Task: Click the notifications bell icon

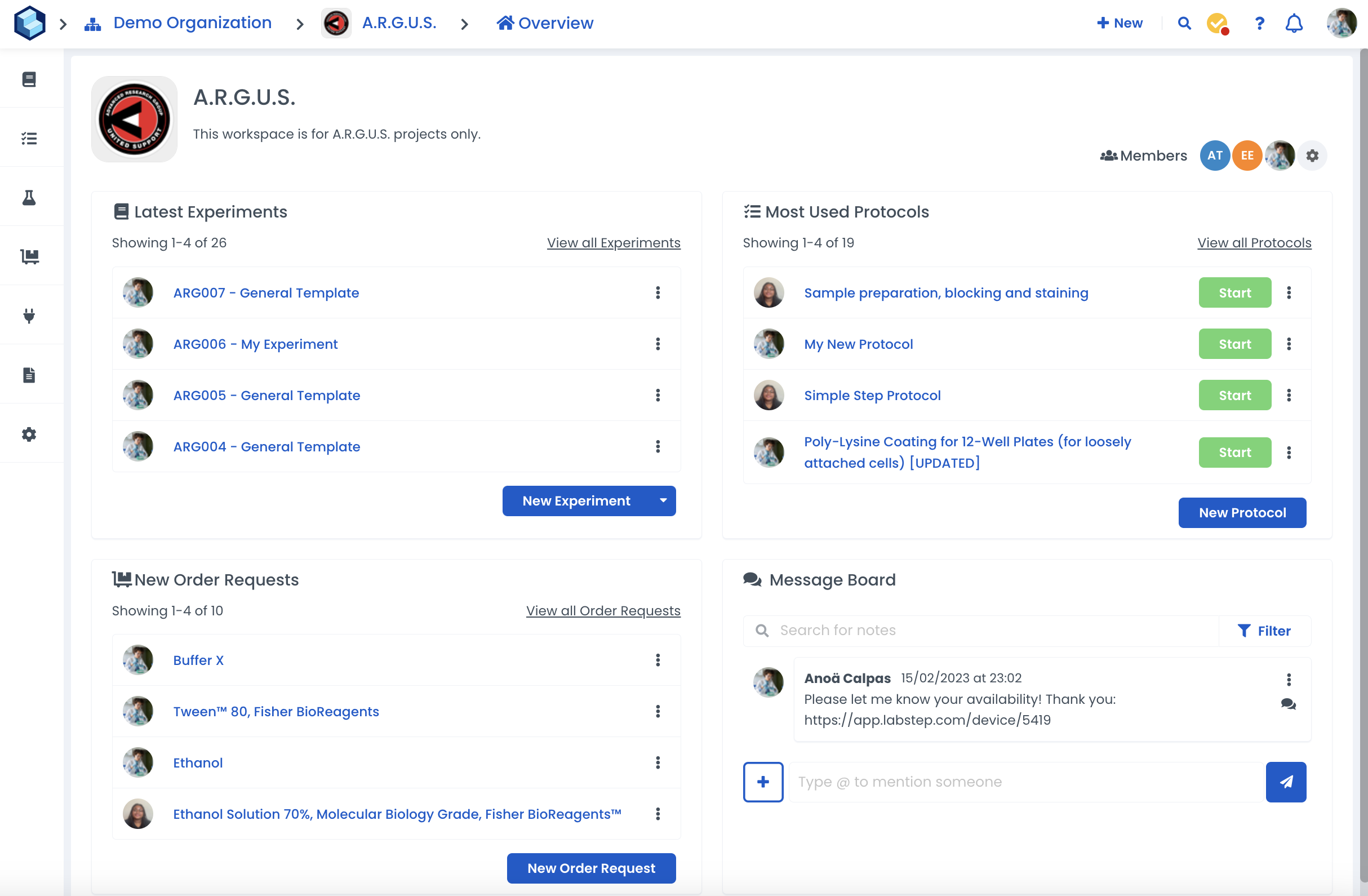Action: coord(1293,24)
